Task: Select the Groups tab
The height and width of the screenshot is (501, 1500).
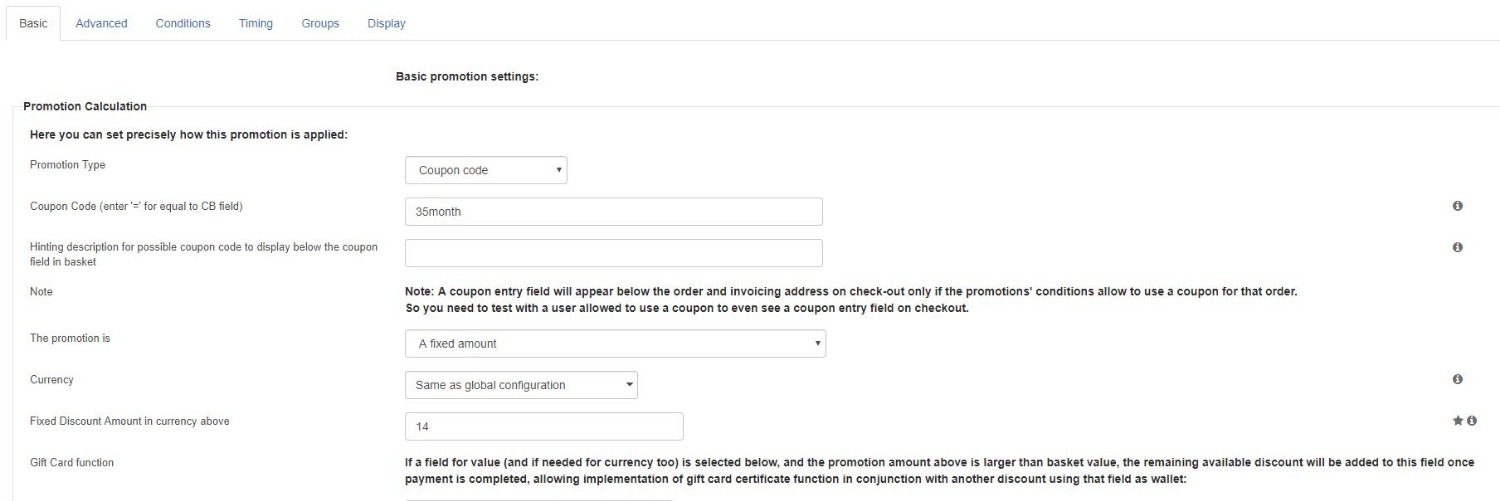Action: pyautogui.click(x=320, y=24)
